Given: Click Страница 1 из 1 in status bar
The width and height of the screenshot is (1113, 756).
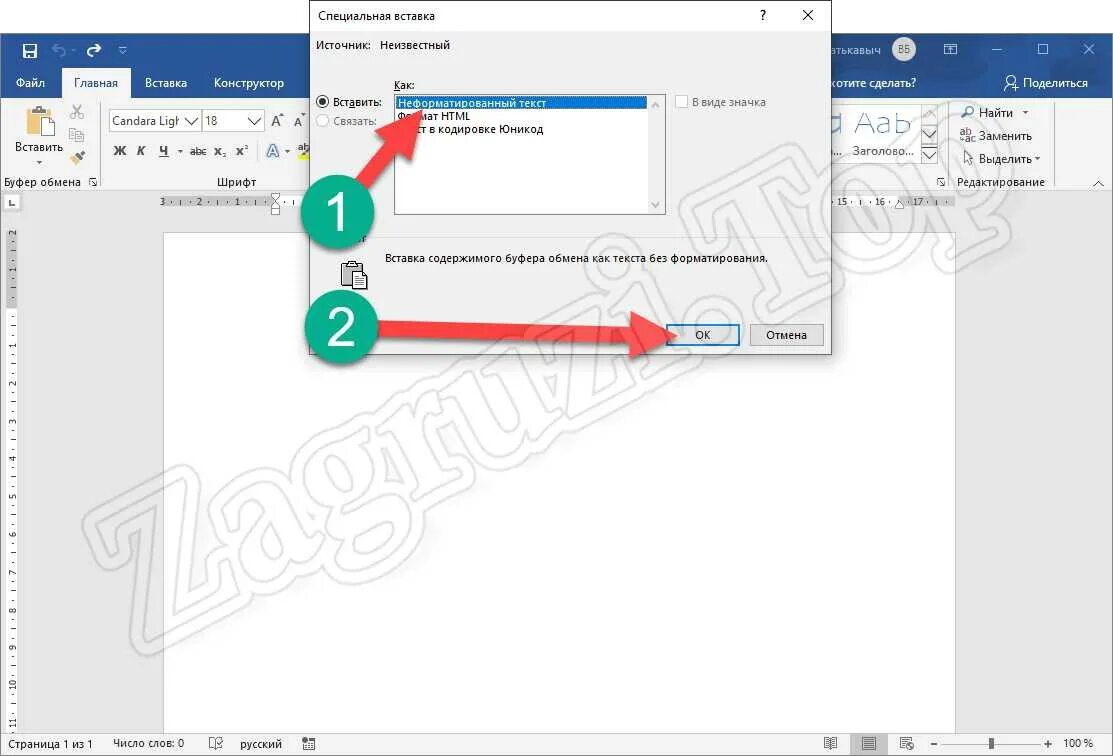Looking at the screenshot, I should 50,744.
